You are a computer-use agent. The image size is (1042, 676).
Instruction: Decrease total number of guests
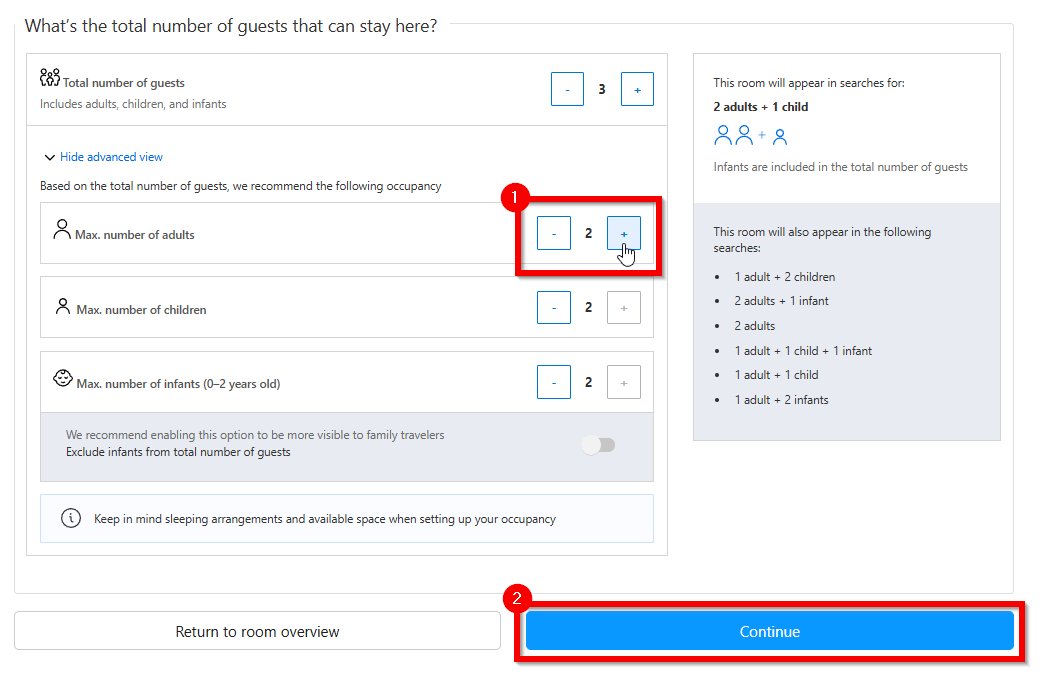[x=567, y=89]
